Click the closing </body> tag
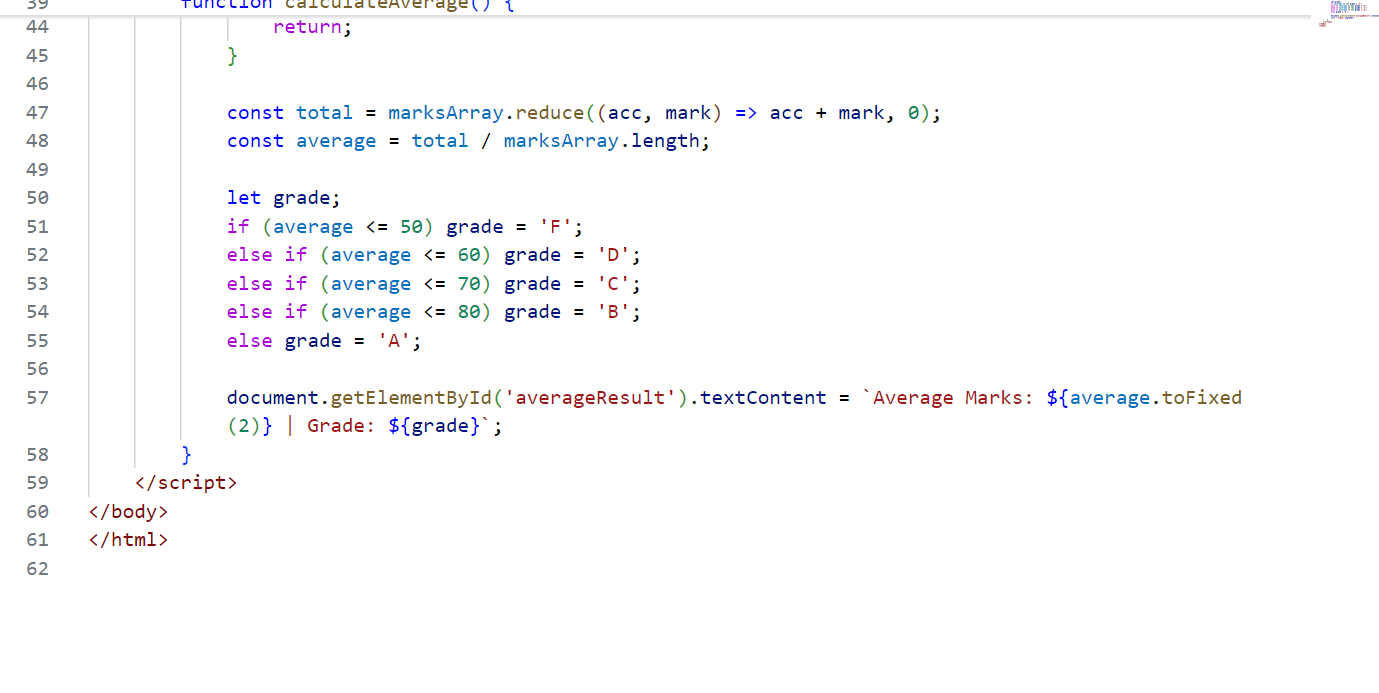The image size is (1379, 693). 129,512
